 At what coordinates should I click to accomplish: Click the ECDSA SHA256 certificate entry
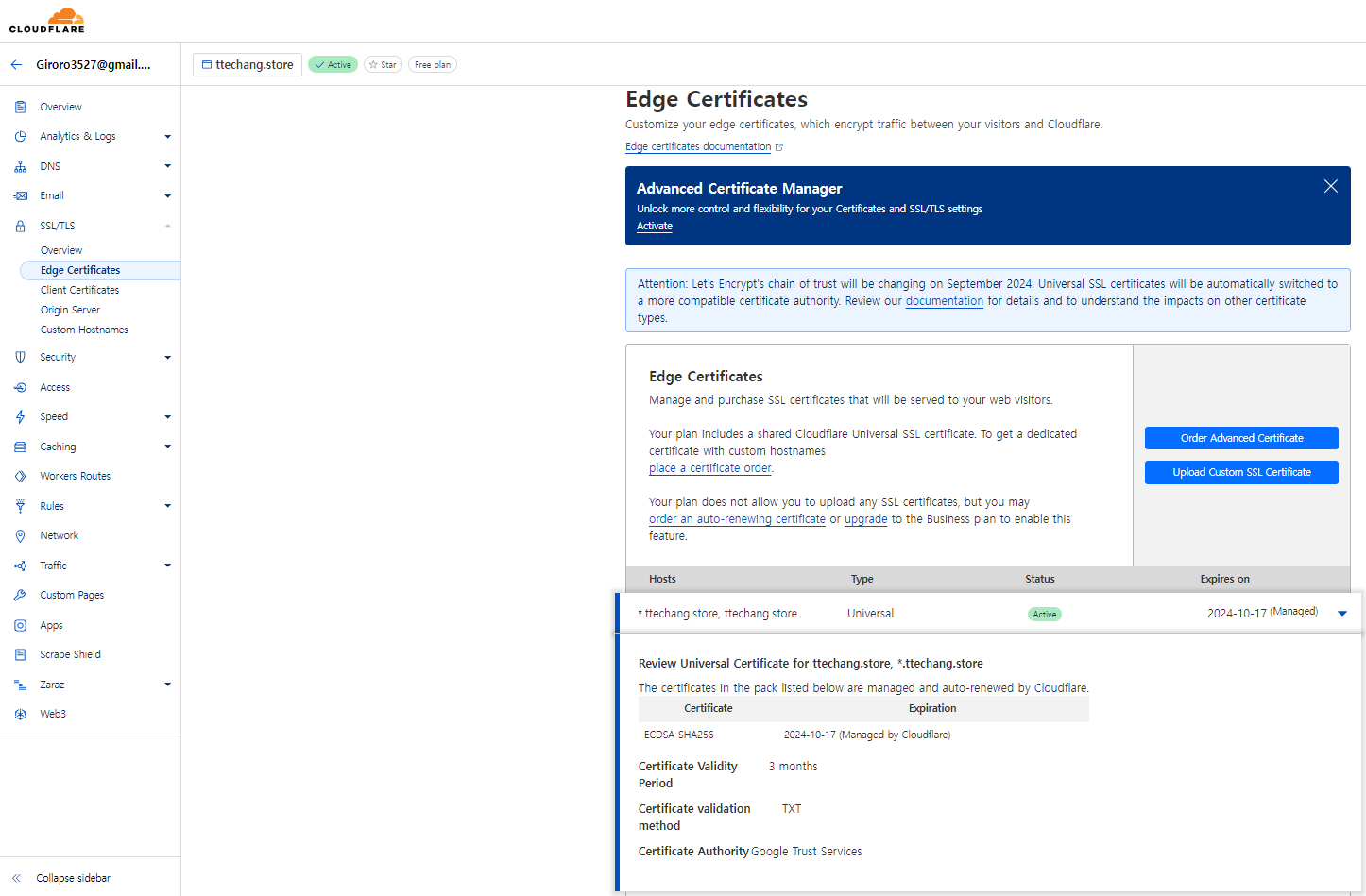coord(679,735)
